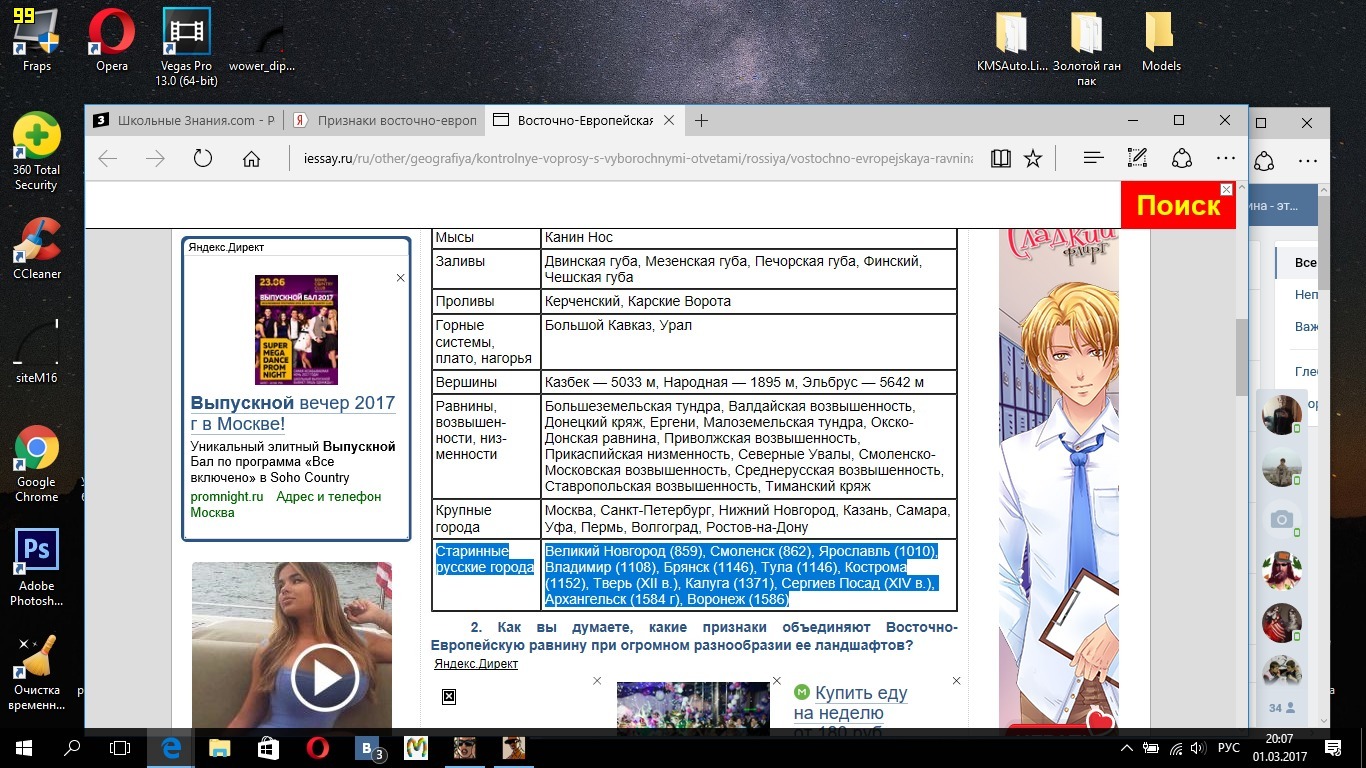
Task: Open Google Chrome desktop shortcut
Action: 36,464
